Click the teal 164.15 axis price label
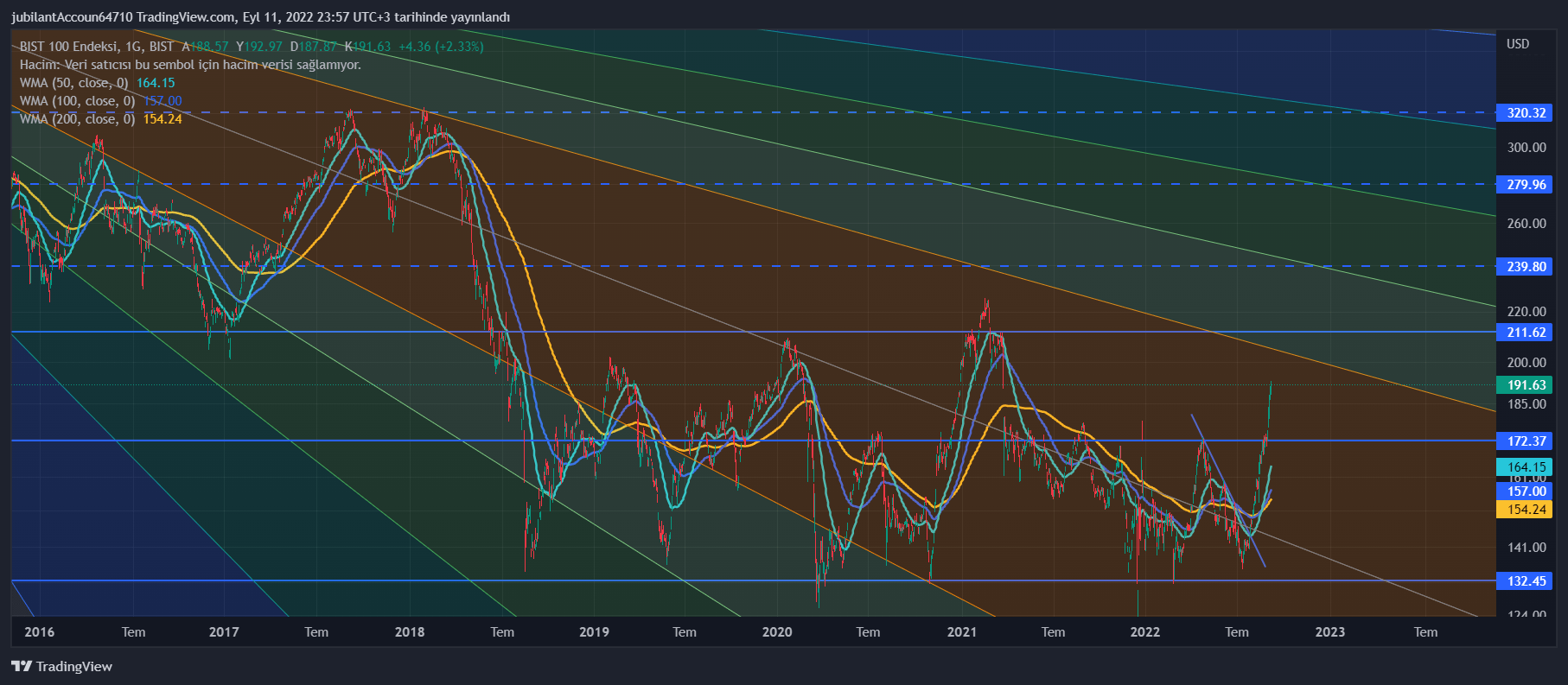Image resolution: width=1568 pixels, height=685 pixels. click(x=1526, y=466)
